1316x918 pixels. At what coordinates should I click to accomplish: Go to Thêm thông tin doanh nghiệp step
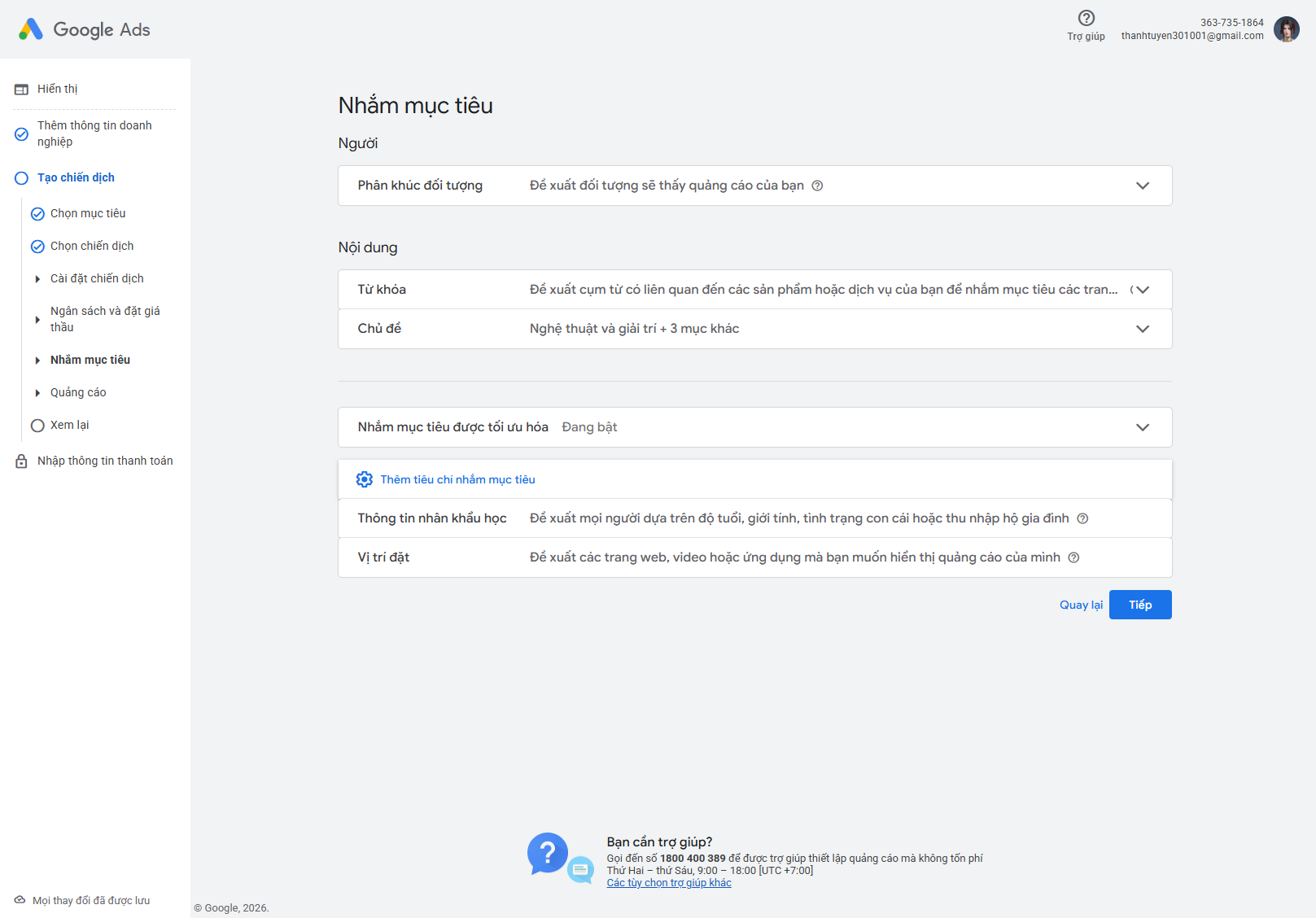click(94, 133)
